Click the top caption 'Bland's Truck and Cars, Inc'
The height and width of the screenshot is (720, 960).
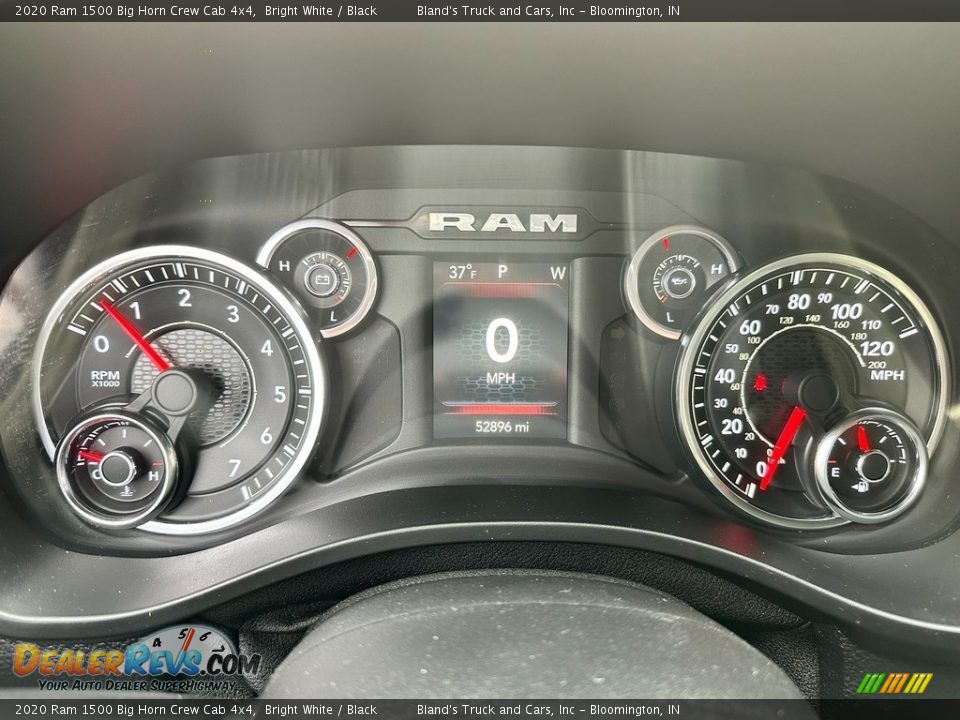pos(495,10)
